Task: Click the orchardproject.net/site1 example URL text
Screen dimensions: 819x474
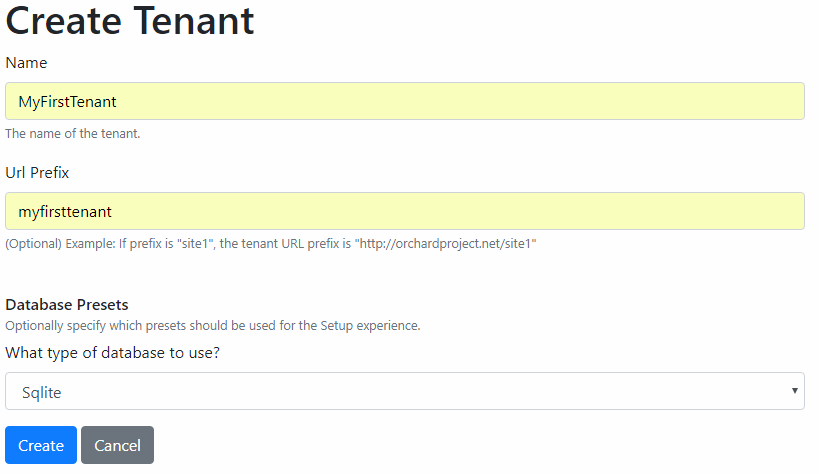Action: coord(446,244)
